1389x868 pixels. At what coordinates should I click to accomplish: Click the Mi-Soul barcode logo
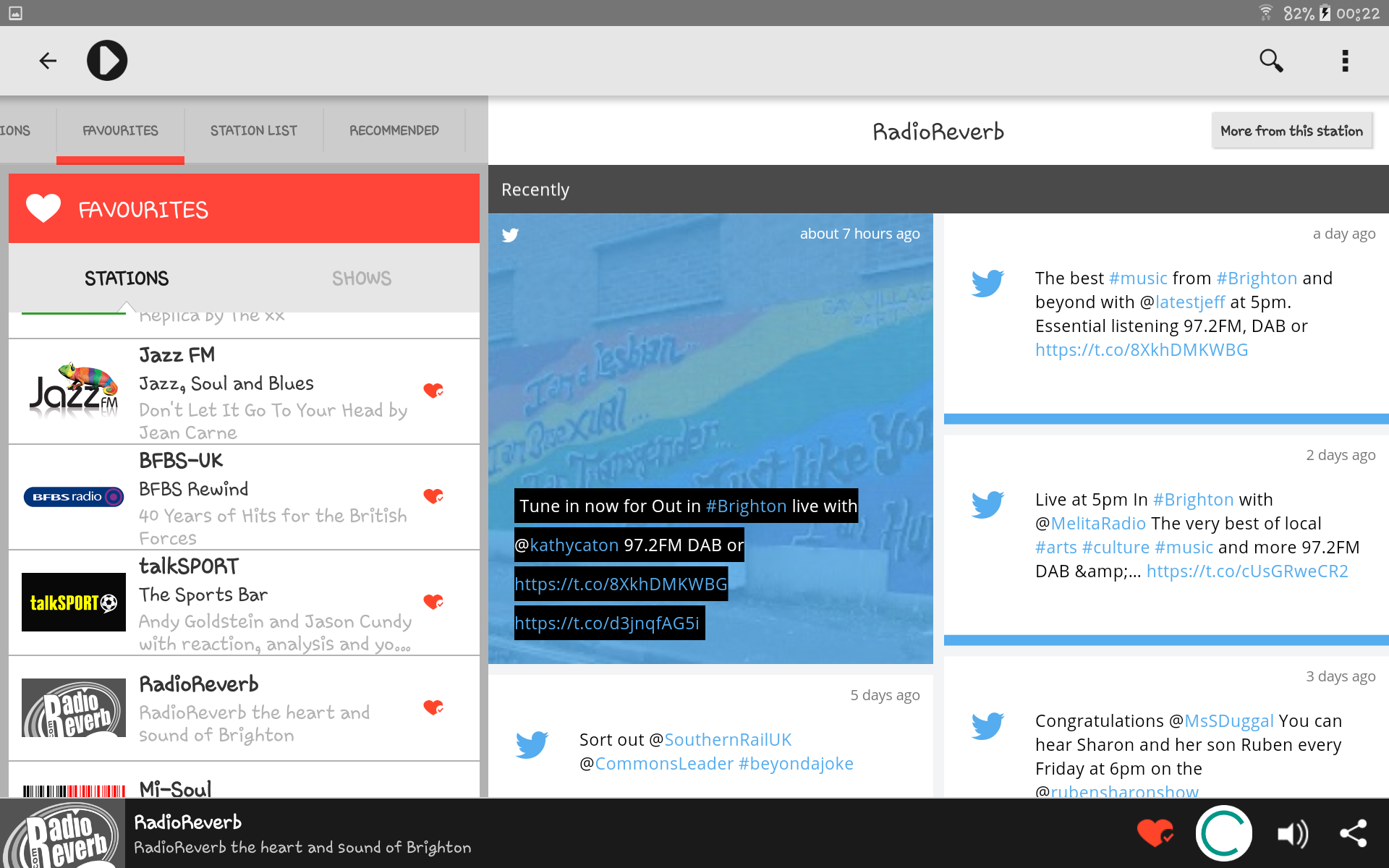[x=74, y=791]
